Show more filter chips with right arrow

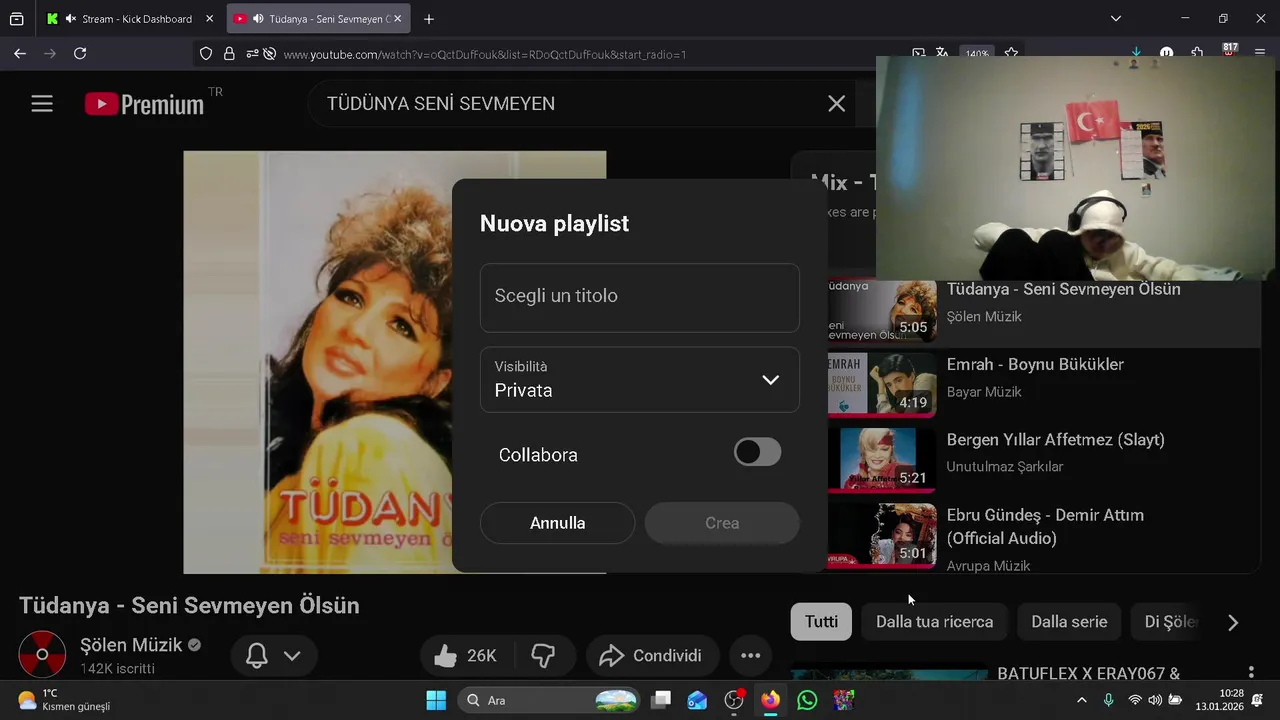tap(1233, 622)
